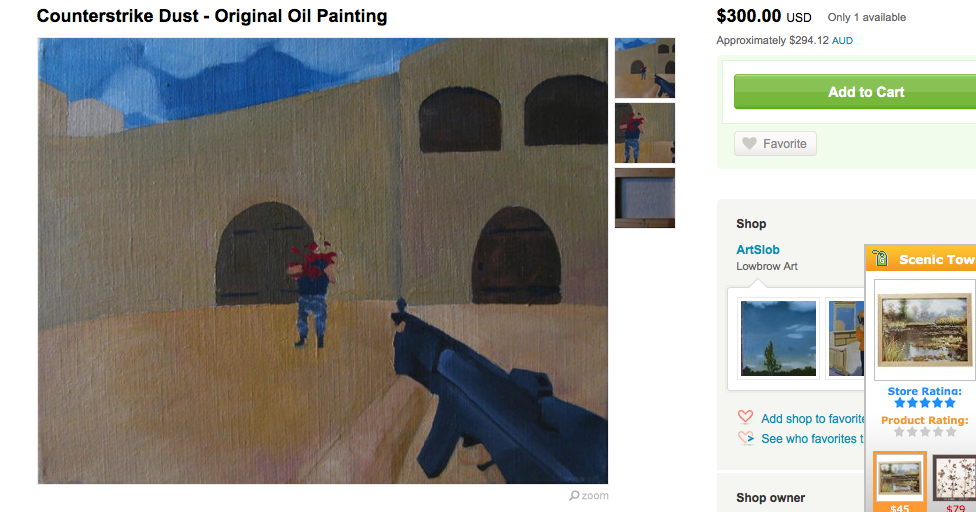This screenshot has width=976, height=512.
Task: Click the price tag icon in Scenic ad header
Action: [x=880, y=258]
